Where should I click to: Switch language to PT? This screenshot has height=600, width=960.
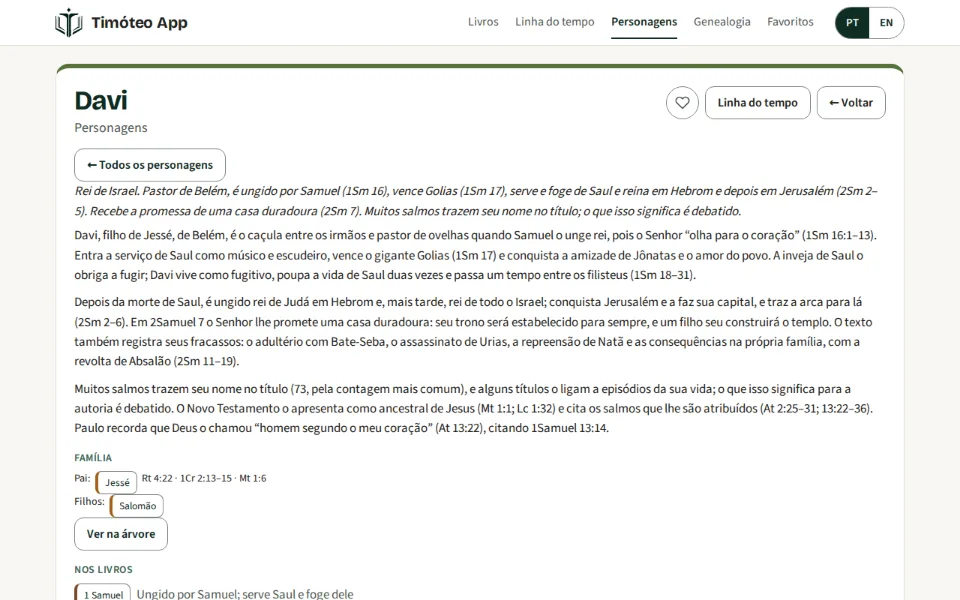pos(852,23)
